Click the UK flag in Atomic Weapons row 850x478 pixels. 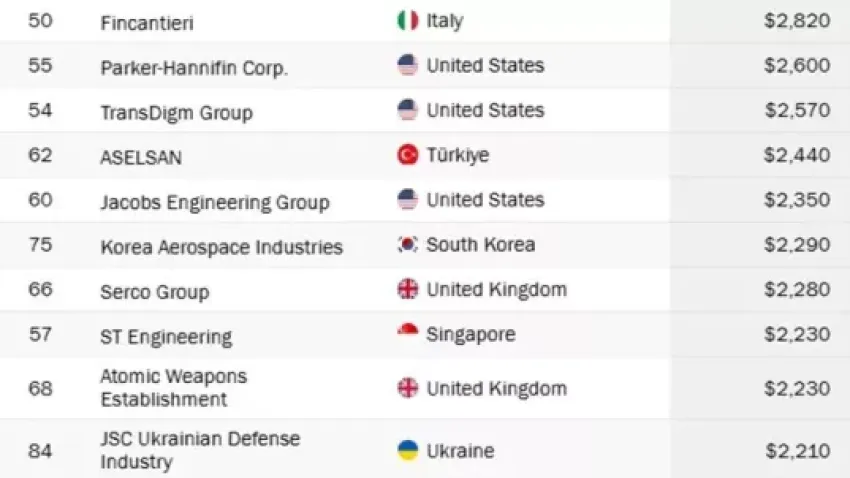[407, 388]
